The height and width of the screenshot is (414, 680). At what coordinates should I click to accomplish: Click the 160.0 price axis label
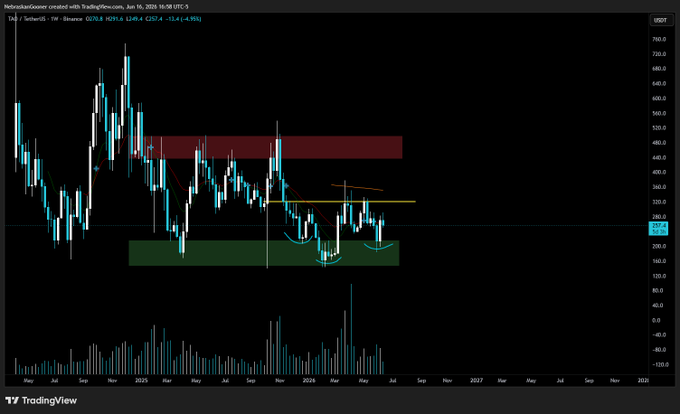pos(659,261)
